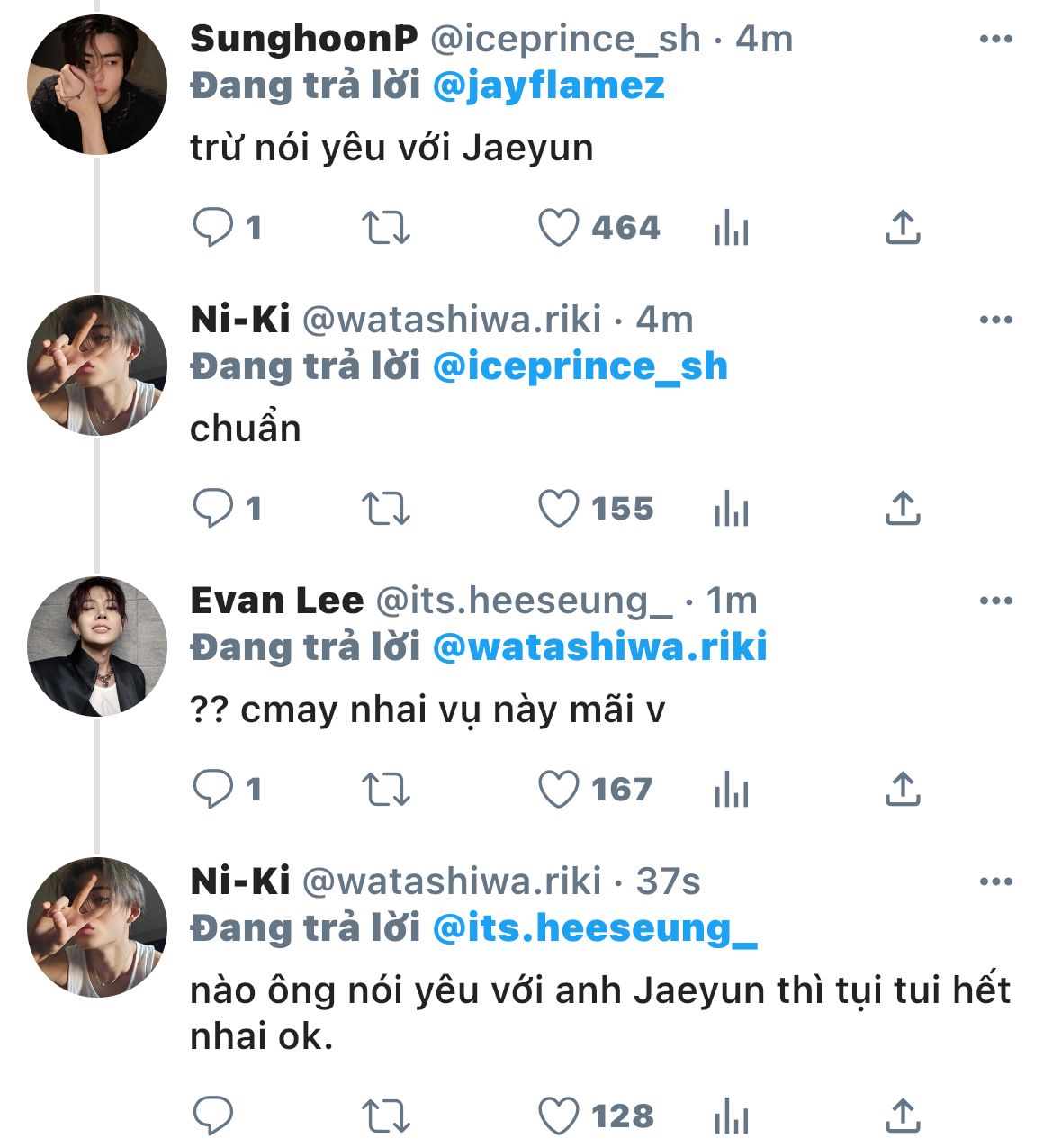View analytics for Ni-Ki's "chuẩn" reply
Viewport: 1053px width, 1148px height.
click(x=731, y=509)
